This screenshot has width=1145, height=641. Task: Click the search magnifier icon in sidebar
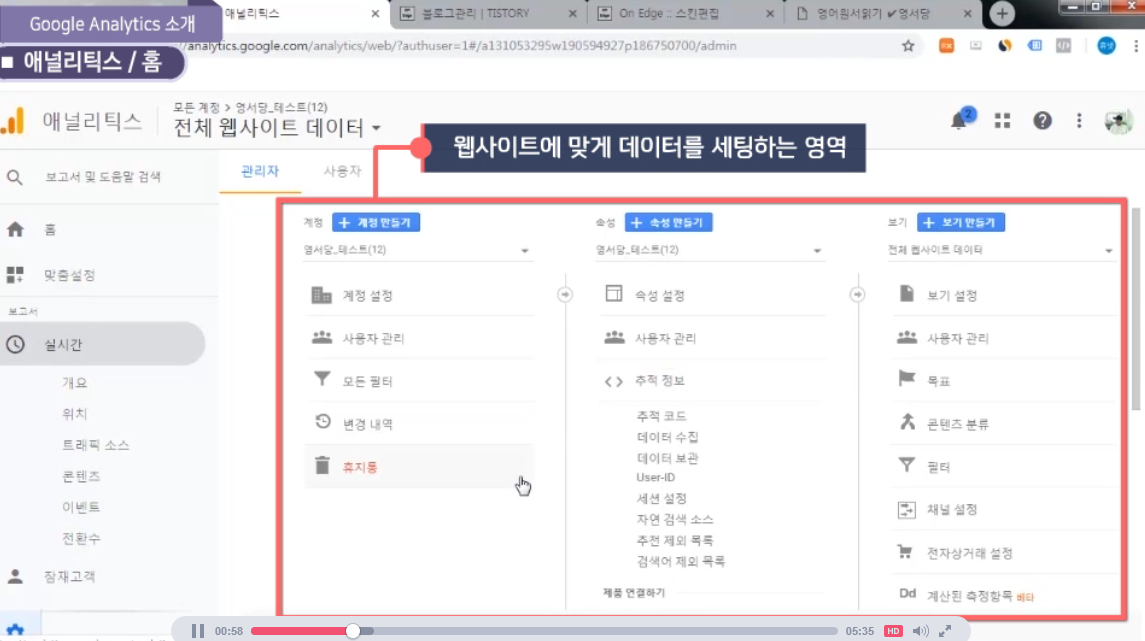15,177
